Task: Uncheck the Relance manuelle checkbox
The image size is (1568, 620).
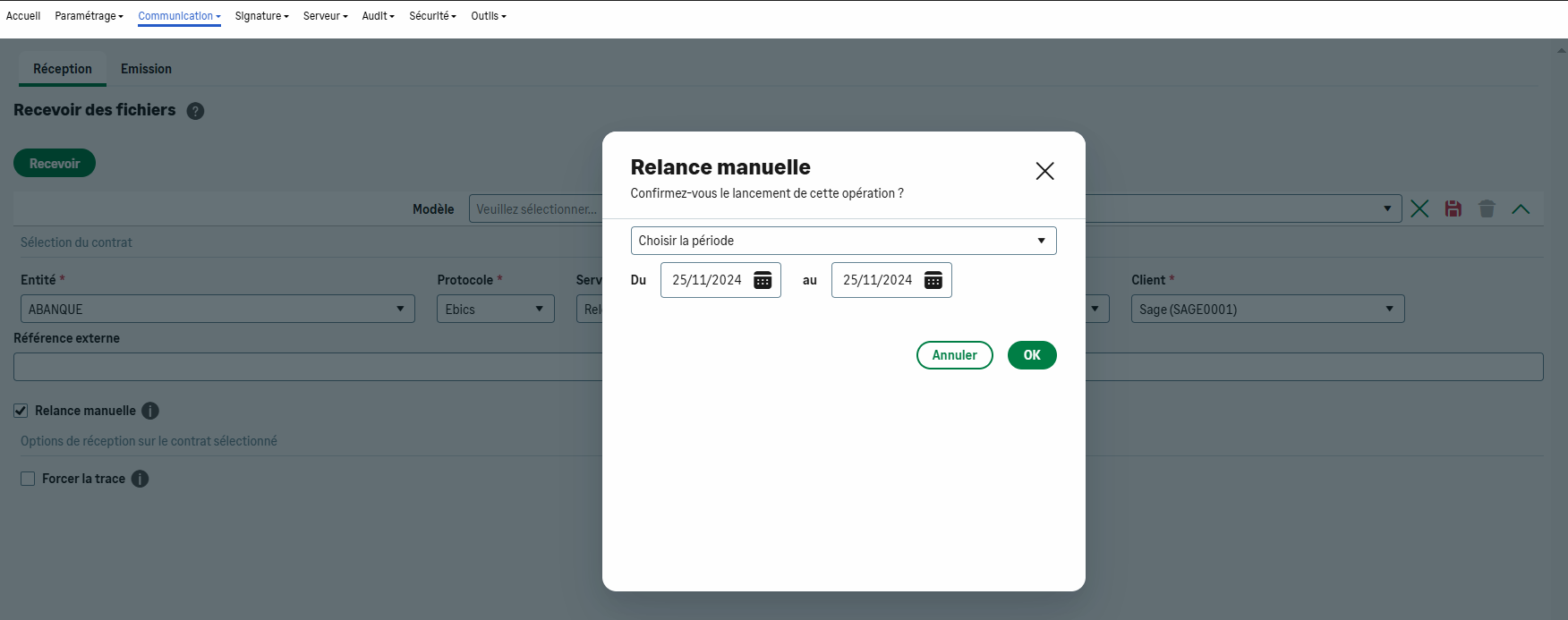Action: tap(21, 411)
